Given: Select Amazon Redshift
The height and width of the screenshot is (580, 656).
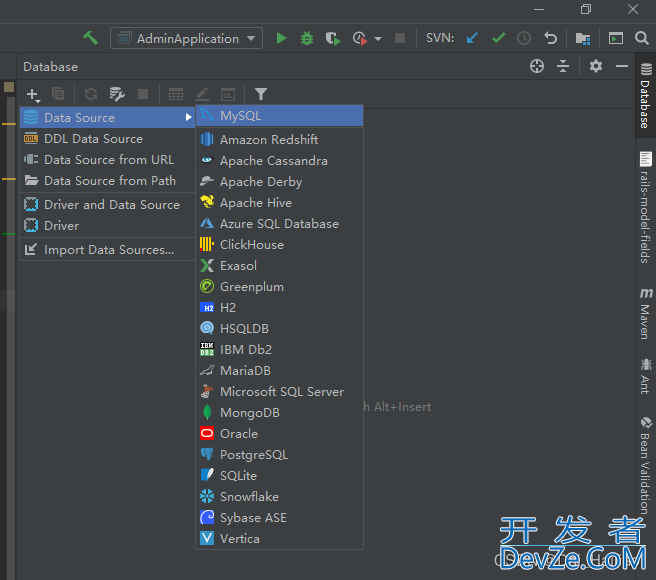Looking at the screenshot, I should point(279,139).
